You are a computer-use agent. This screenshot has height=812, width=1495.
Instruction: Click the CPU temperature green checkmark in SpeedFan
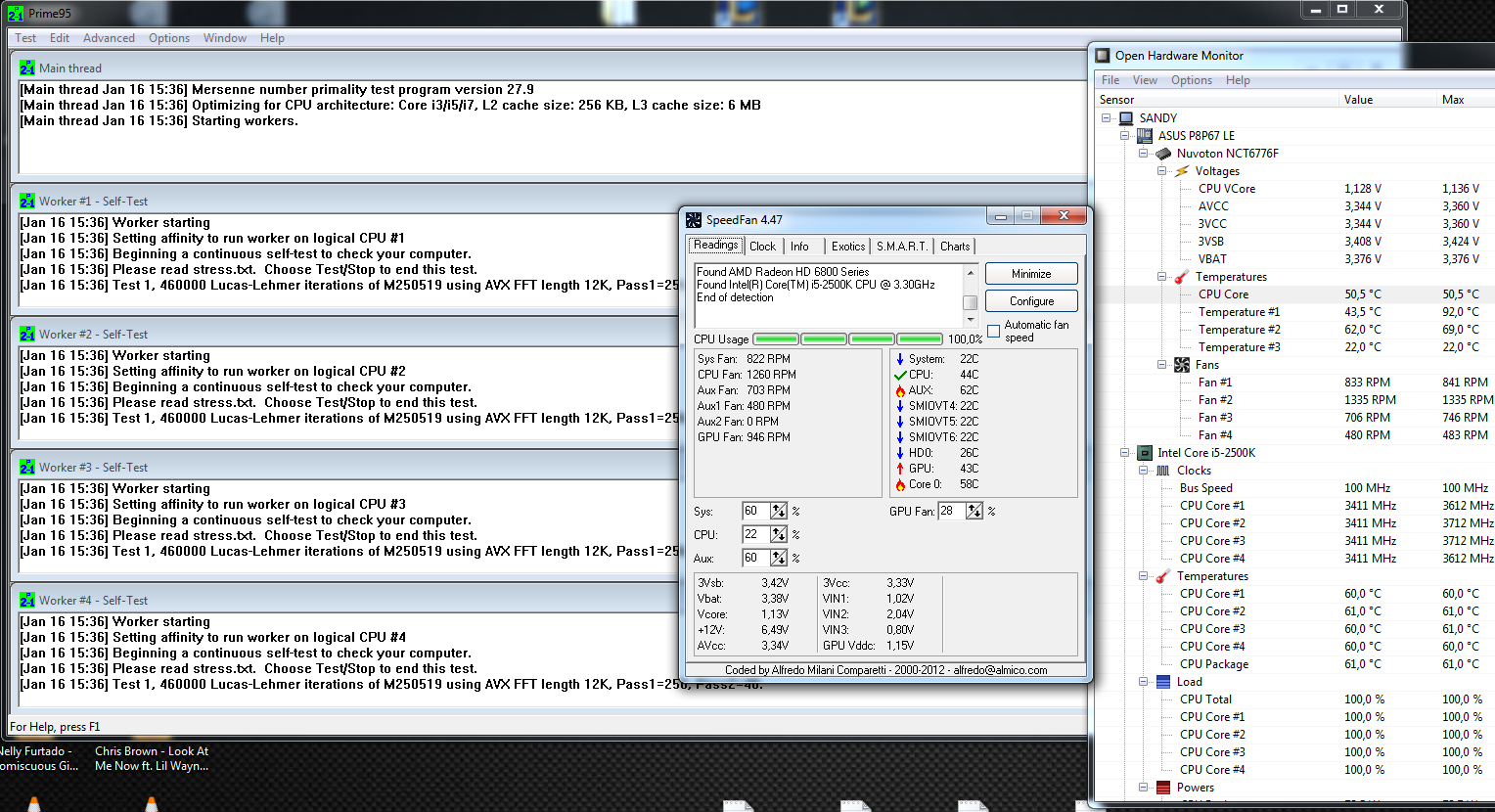[900, 374]
